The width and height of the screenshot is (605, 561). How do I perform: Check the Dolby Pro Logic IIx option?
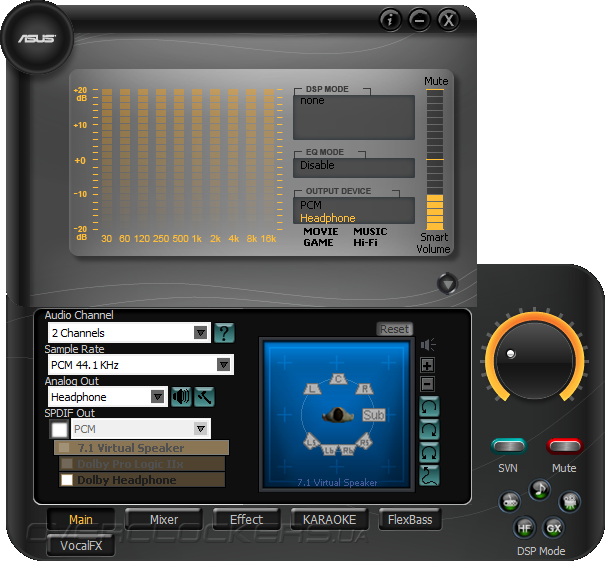pos(67,463)
